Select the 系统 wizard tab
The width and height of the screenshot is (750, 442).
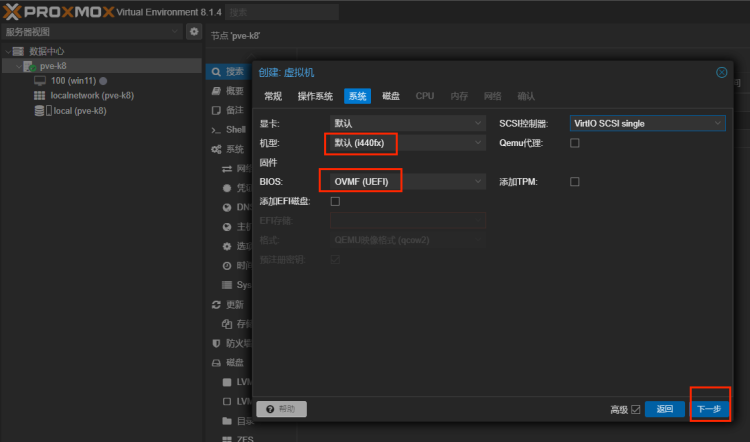click(x=357, y=96)
